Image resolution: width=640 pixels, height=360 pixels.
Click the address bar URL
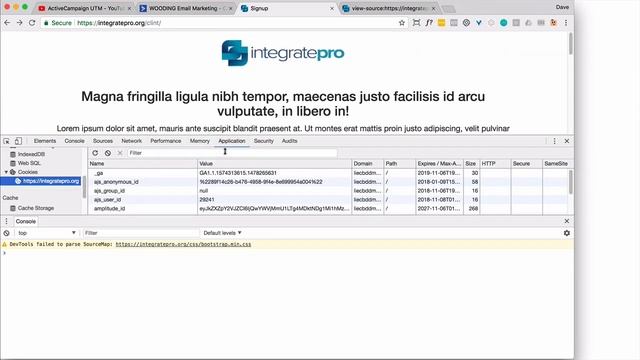(119, 23)
